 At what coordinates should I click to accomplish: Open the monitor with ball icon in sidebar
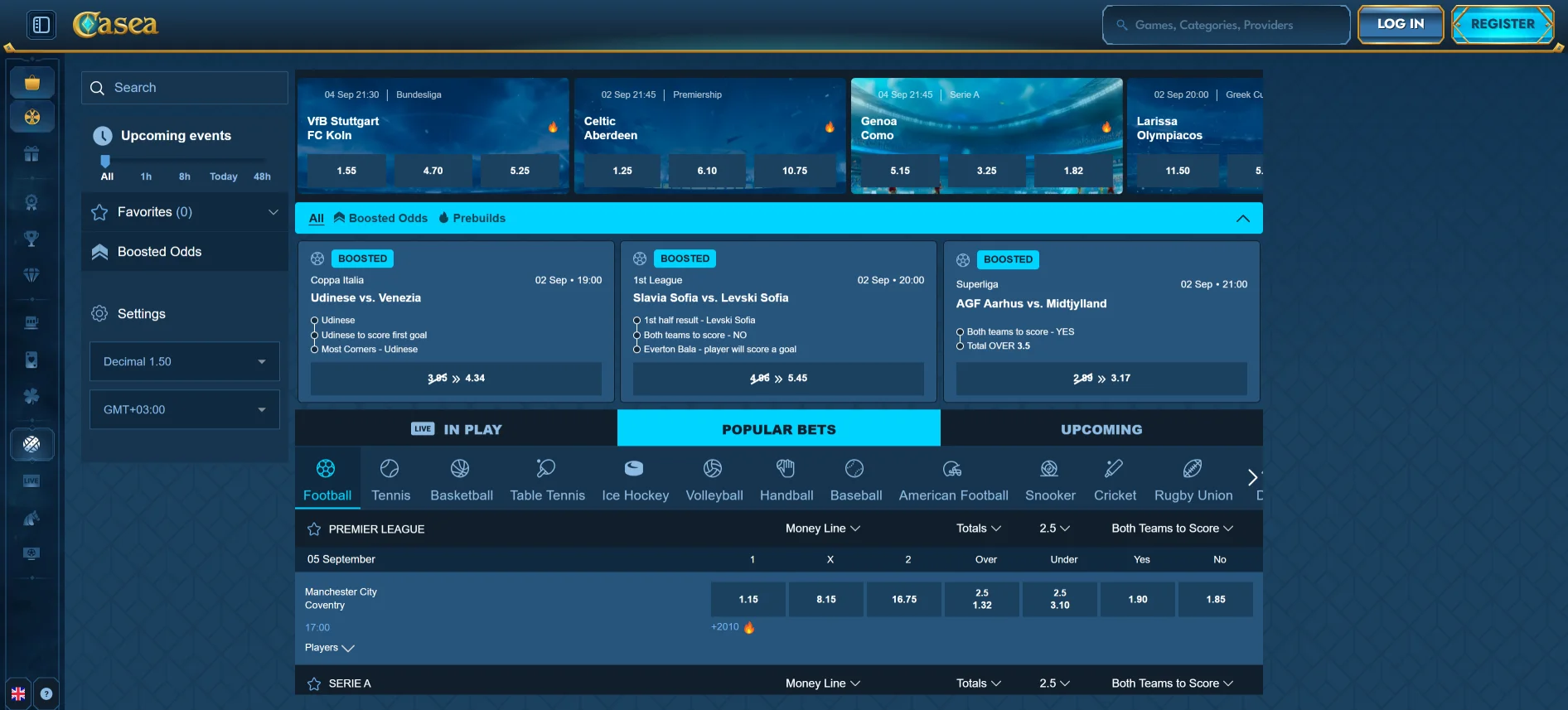31,553
